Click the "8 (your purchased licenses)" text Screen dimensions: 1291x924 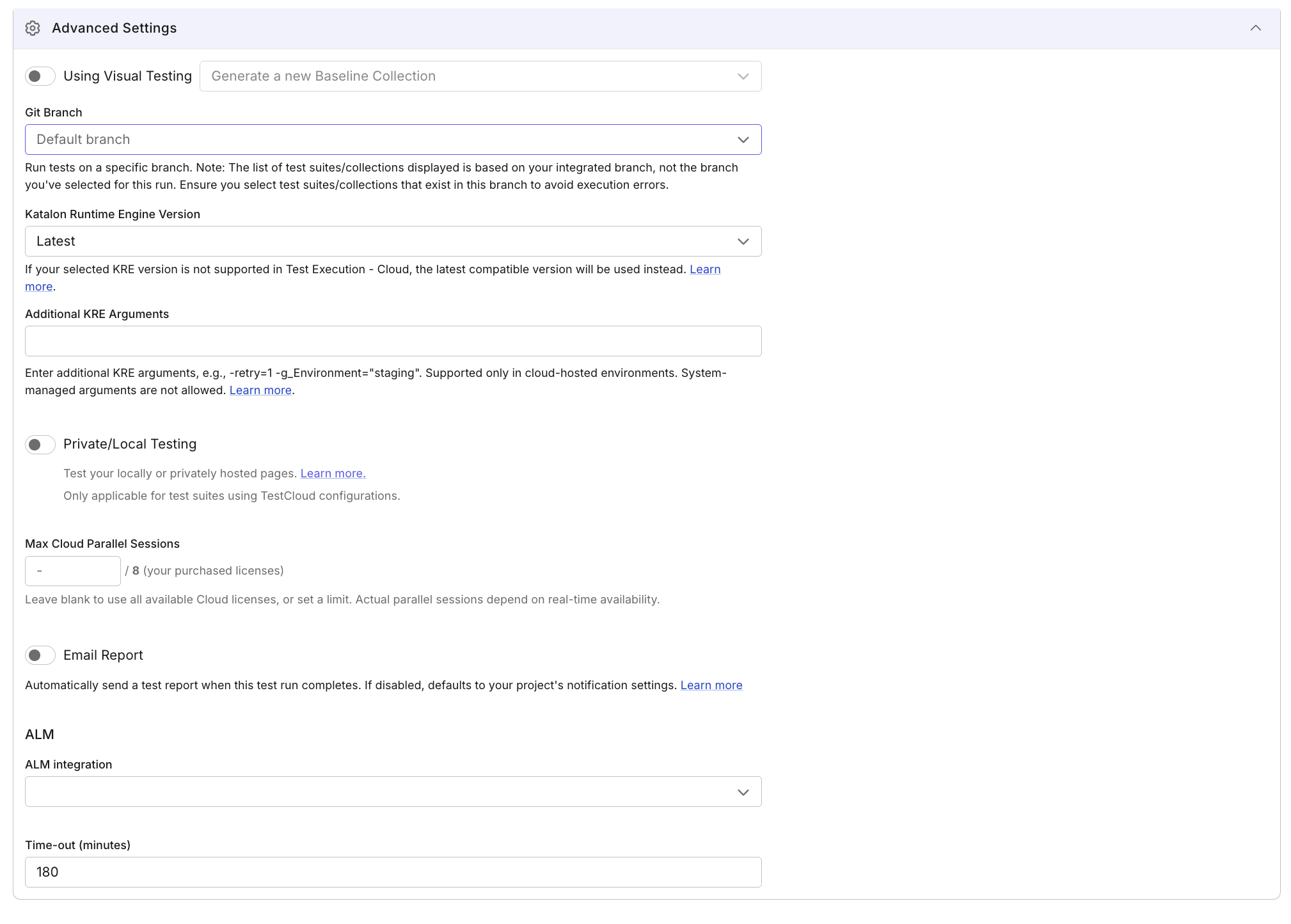click(208, 571)
